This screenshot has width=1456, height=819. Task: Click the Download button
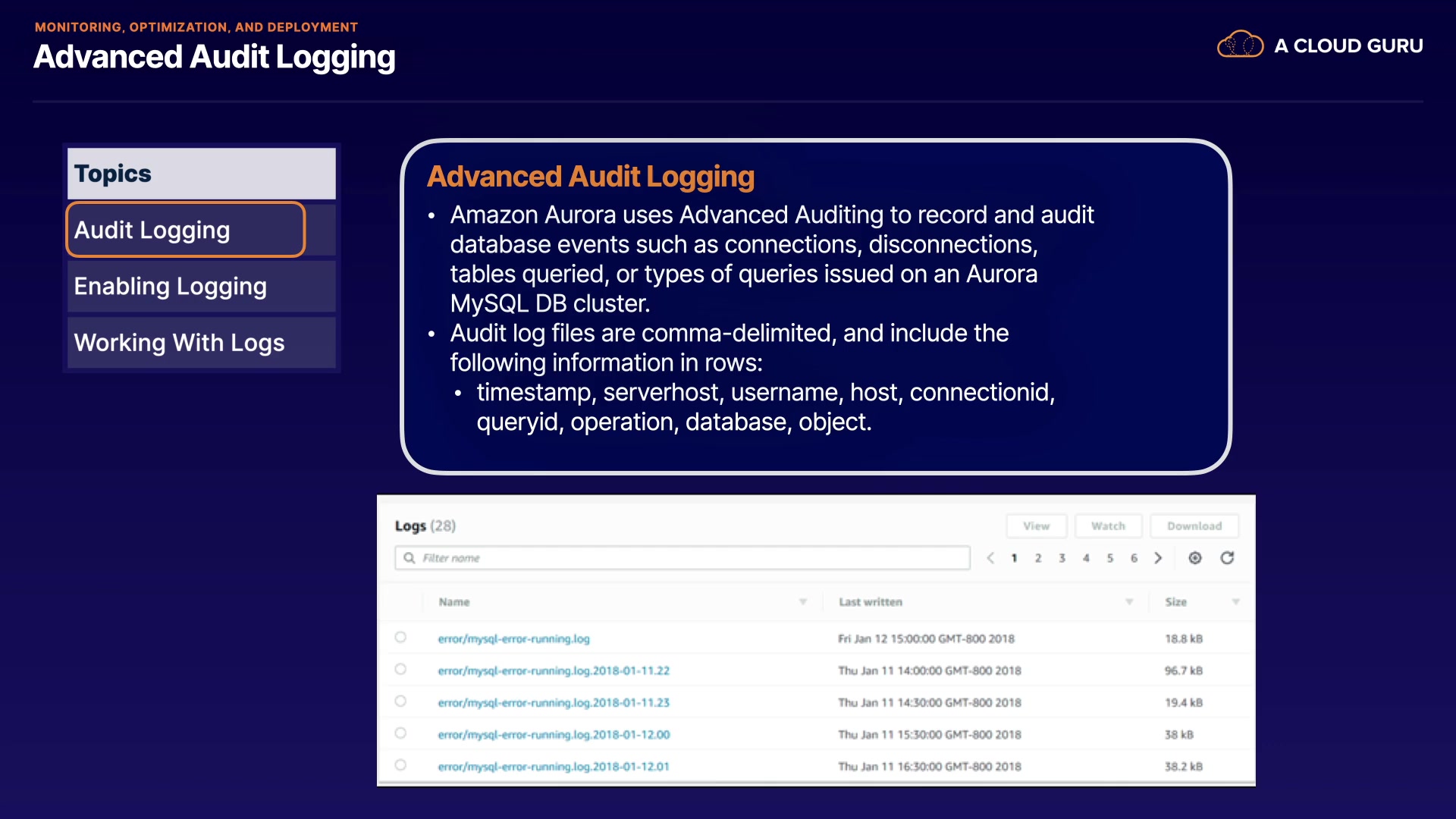(1194, 526)
